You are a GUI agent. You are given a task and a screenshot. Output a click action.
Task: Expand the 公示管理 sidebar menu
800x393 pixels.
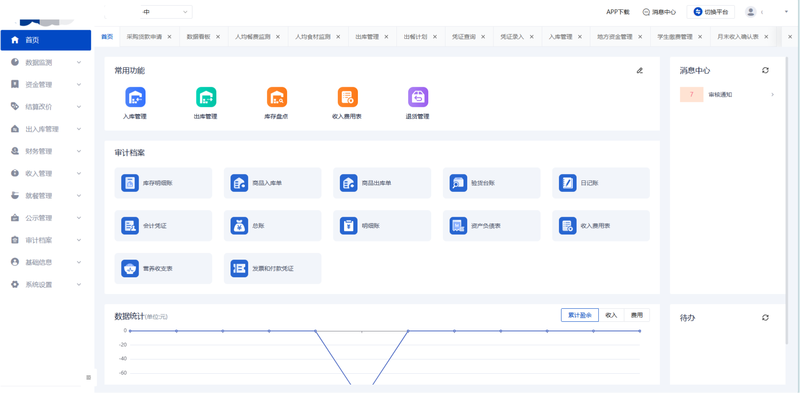[x=46, y=218]
